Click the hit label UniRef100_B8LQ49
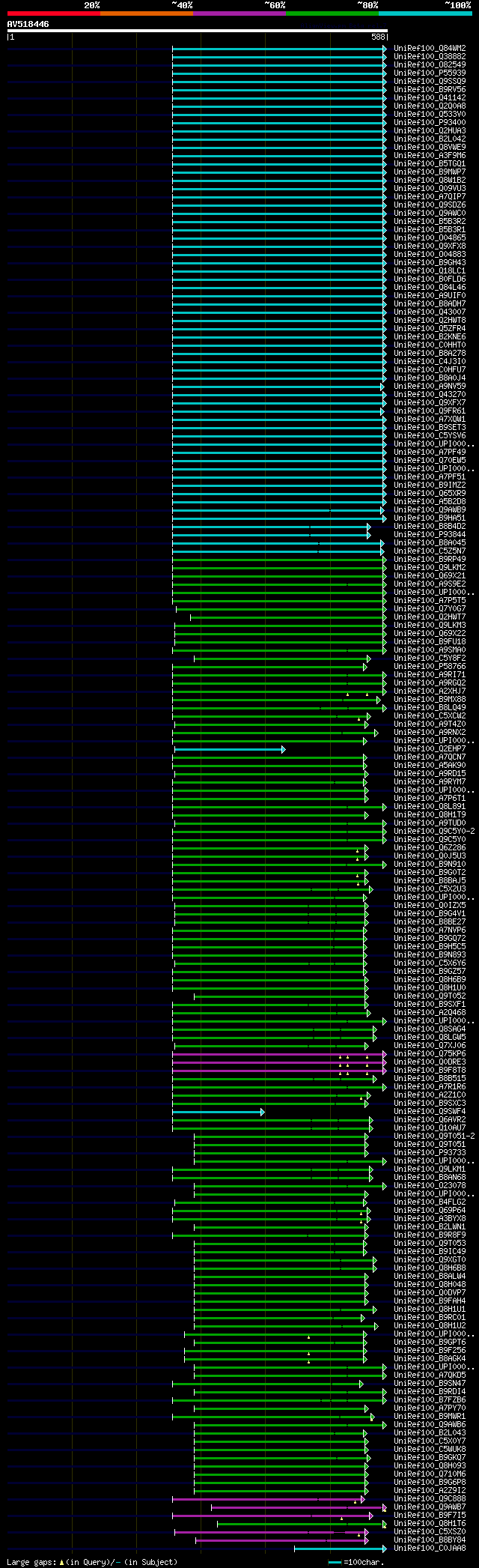 (430, 708)
